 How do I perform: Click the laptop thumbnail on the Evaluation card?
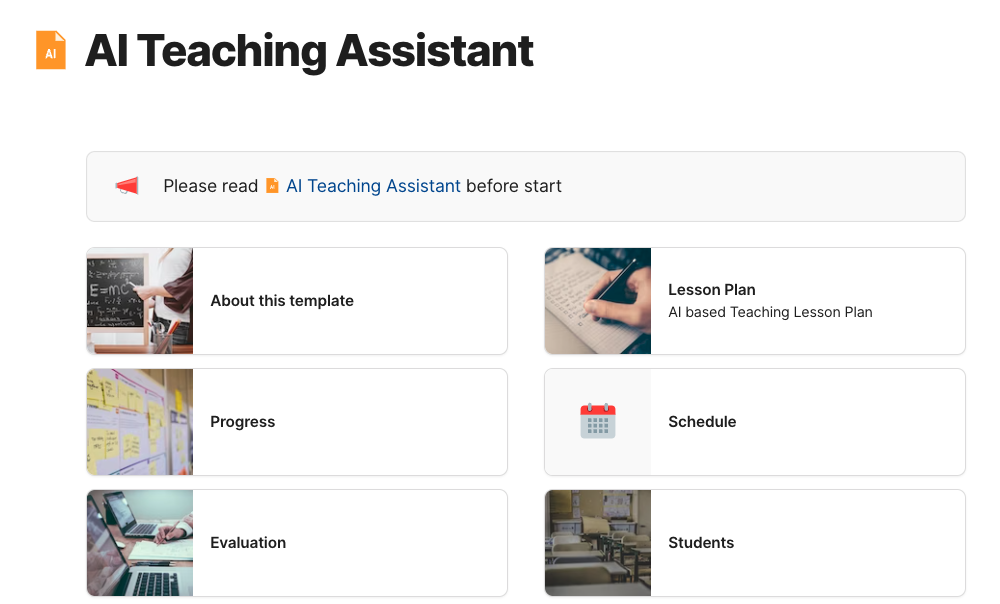[x=139, y=542]
